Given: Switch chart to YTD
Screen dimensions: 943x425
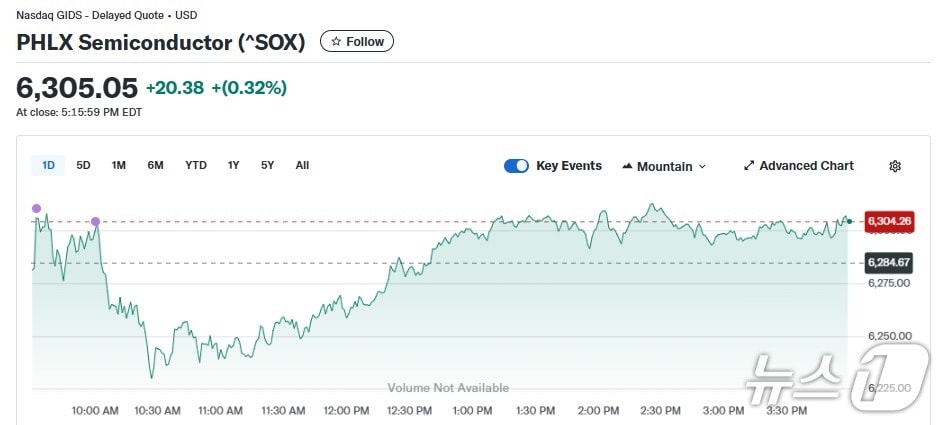Looking at the screenshot, I should (x=196, y=165).
